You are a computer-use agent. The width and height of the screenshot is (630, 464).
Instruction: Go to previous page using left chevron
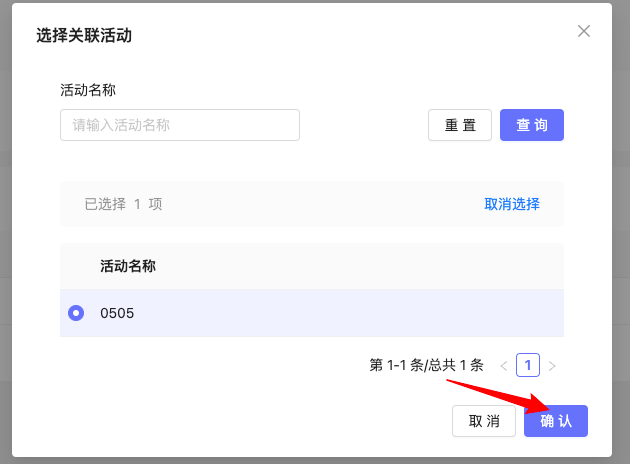point(504,366)
